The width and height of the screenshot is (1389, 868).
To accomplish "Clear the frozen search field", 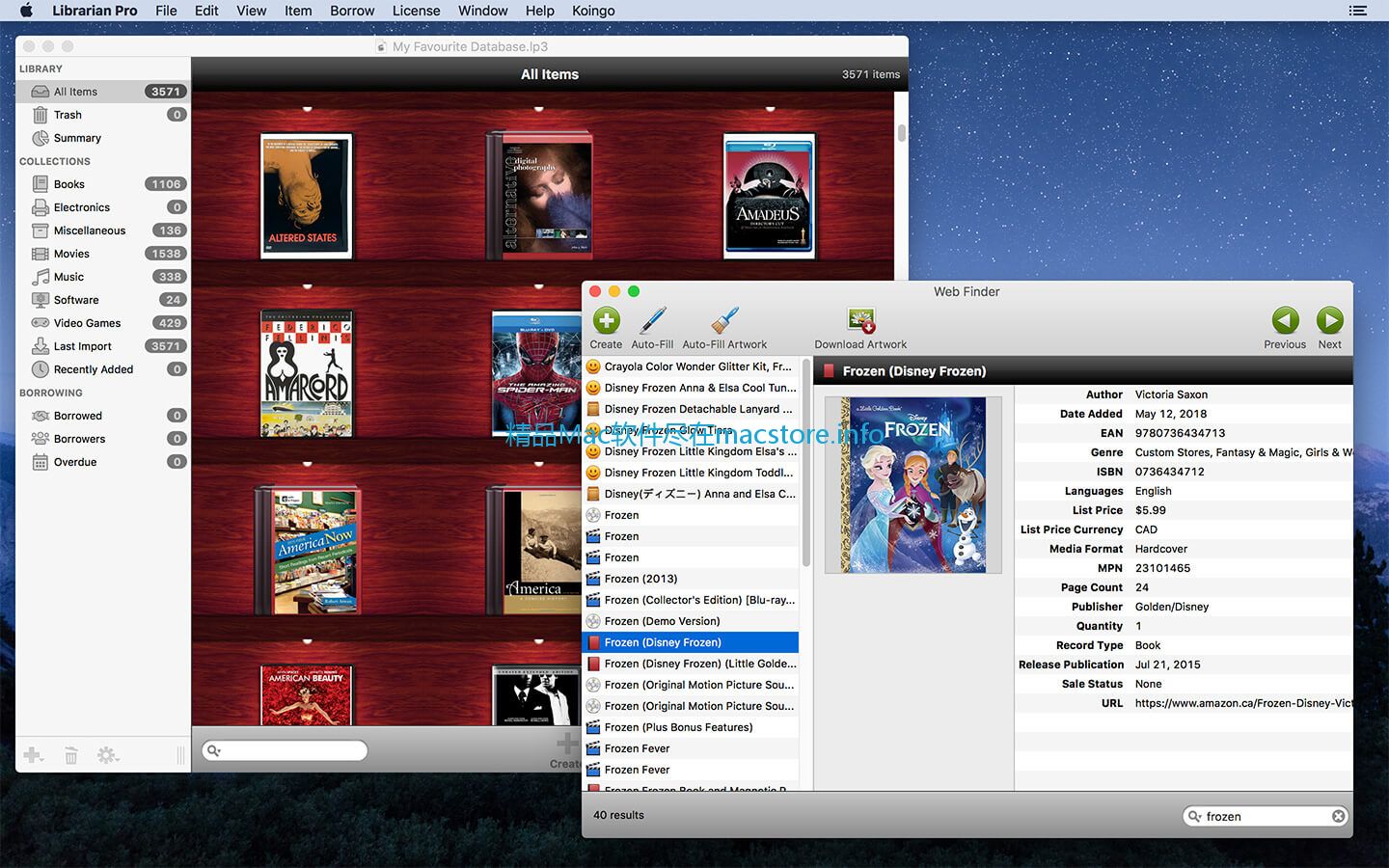I will pos(1338,816).
